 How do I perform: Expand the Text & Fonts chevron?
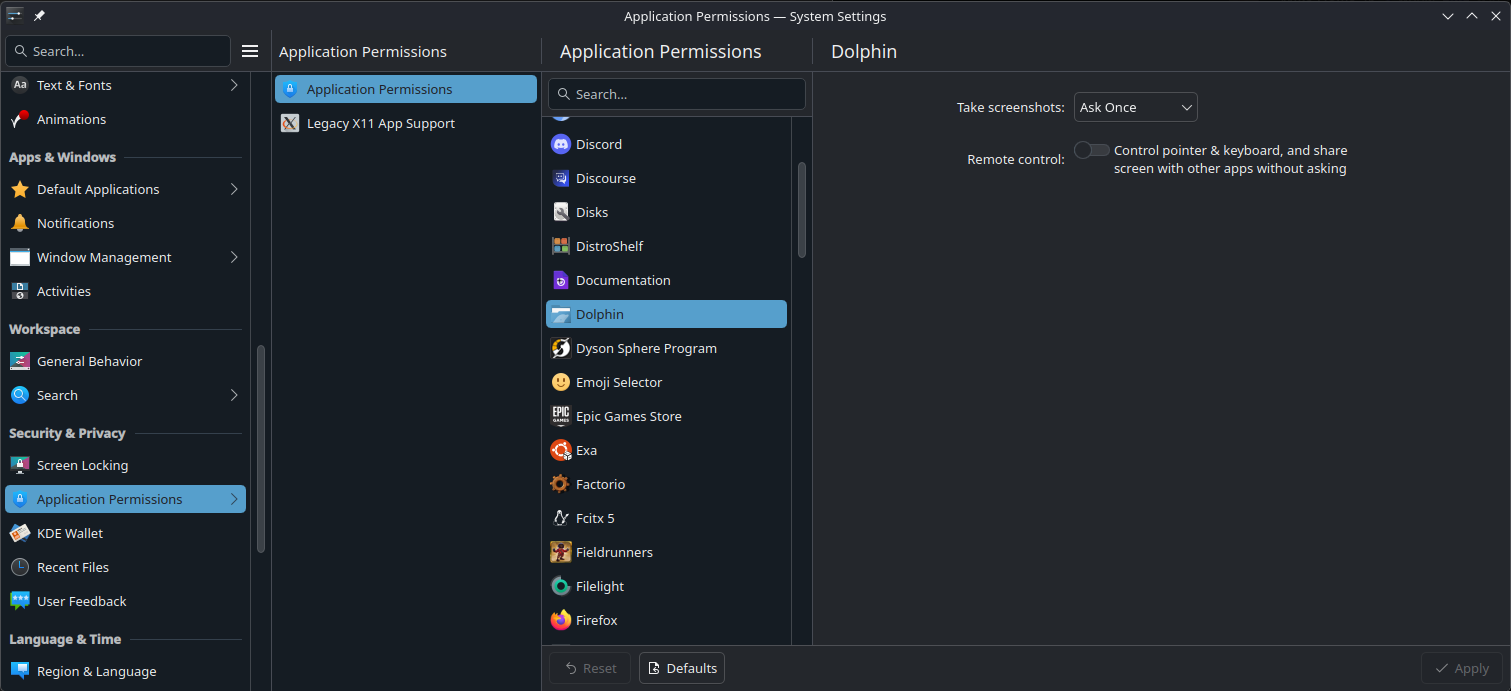(234, 85)
